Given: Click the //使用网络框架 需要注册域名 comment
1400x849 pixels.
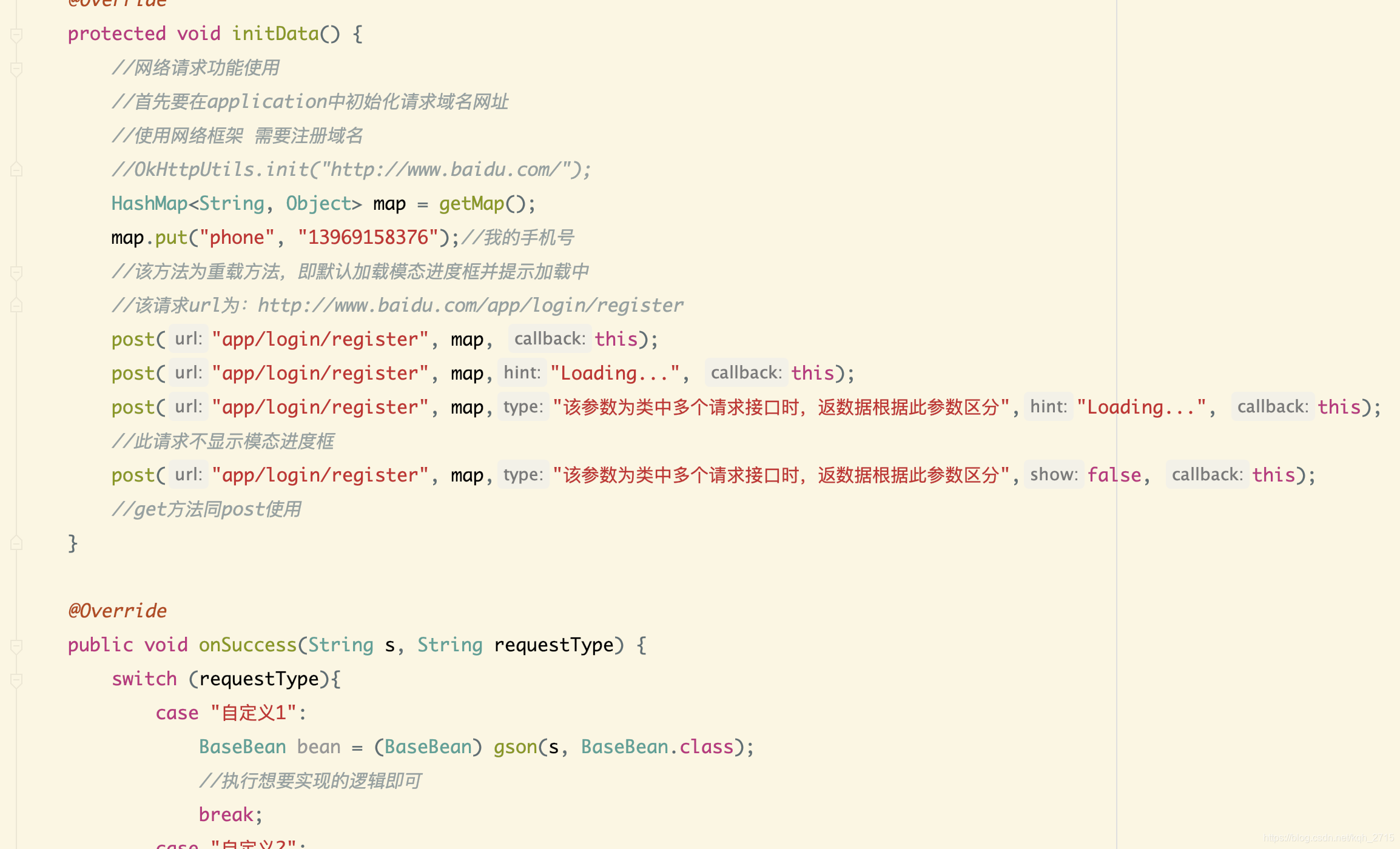Looking at the screenshot, I should tap(237, 135).
